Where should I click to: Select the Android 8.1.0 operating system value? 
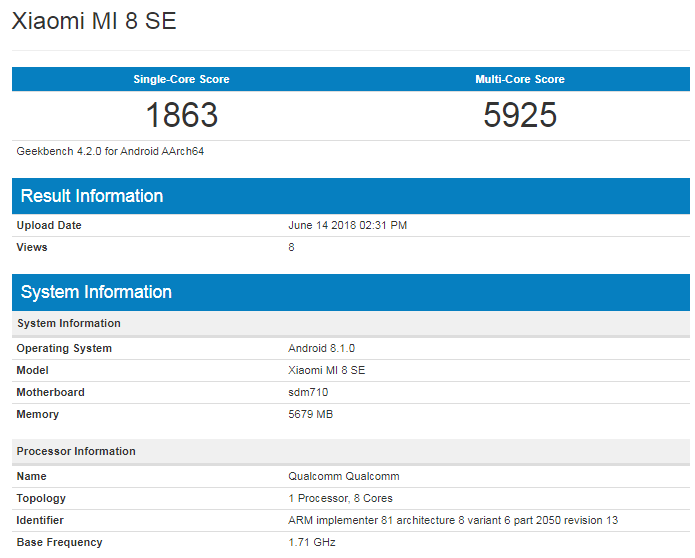[x=321, y=348]
